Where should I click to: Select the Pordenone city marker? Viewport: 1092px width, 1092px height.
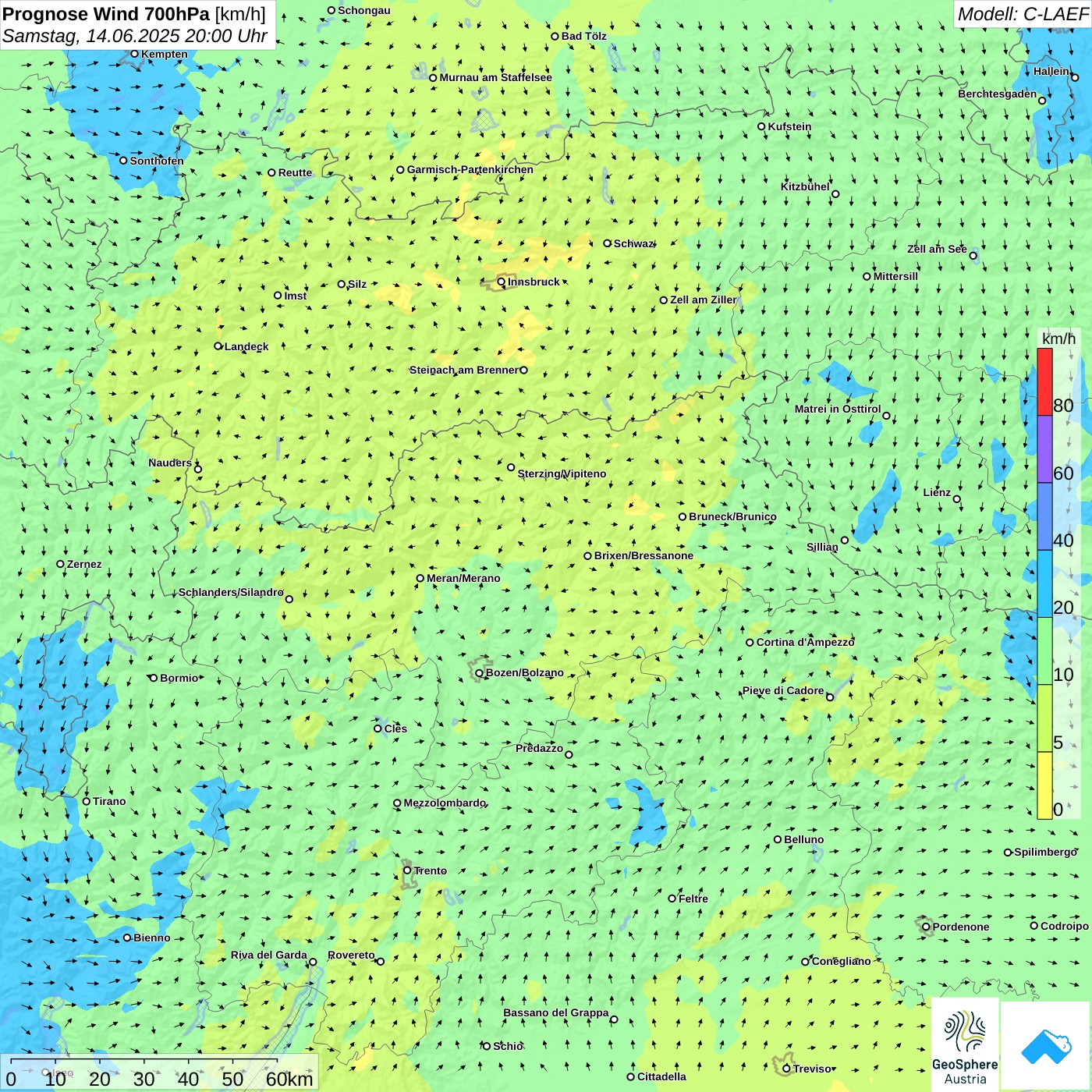coord(927,927)
